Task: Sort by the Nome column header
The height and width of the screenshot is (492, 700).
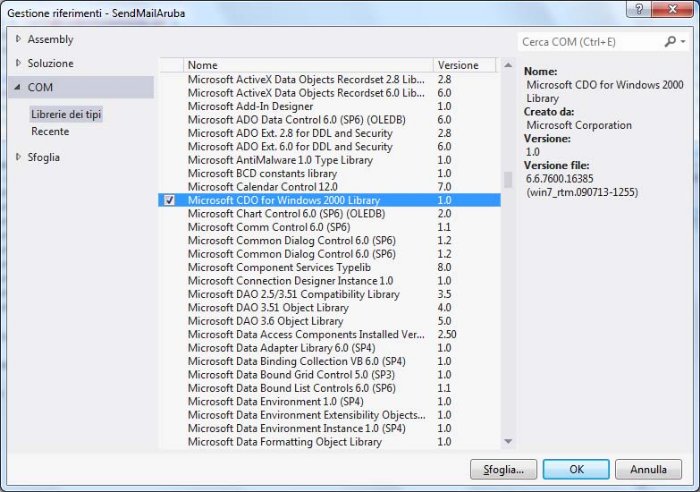Action: point(308,65)
